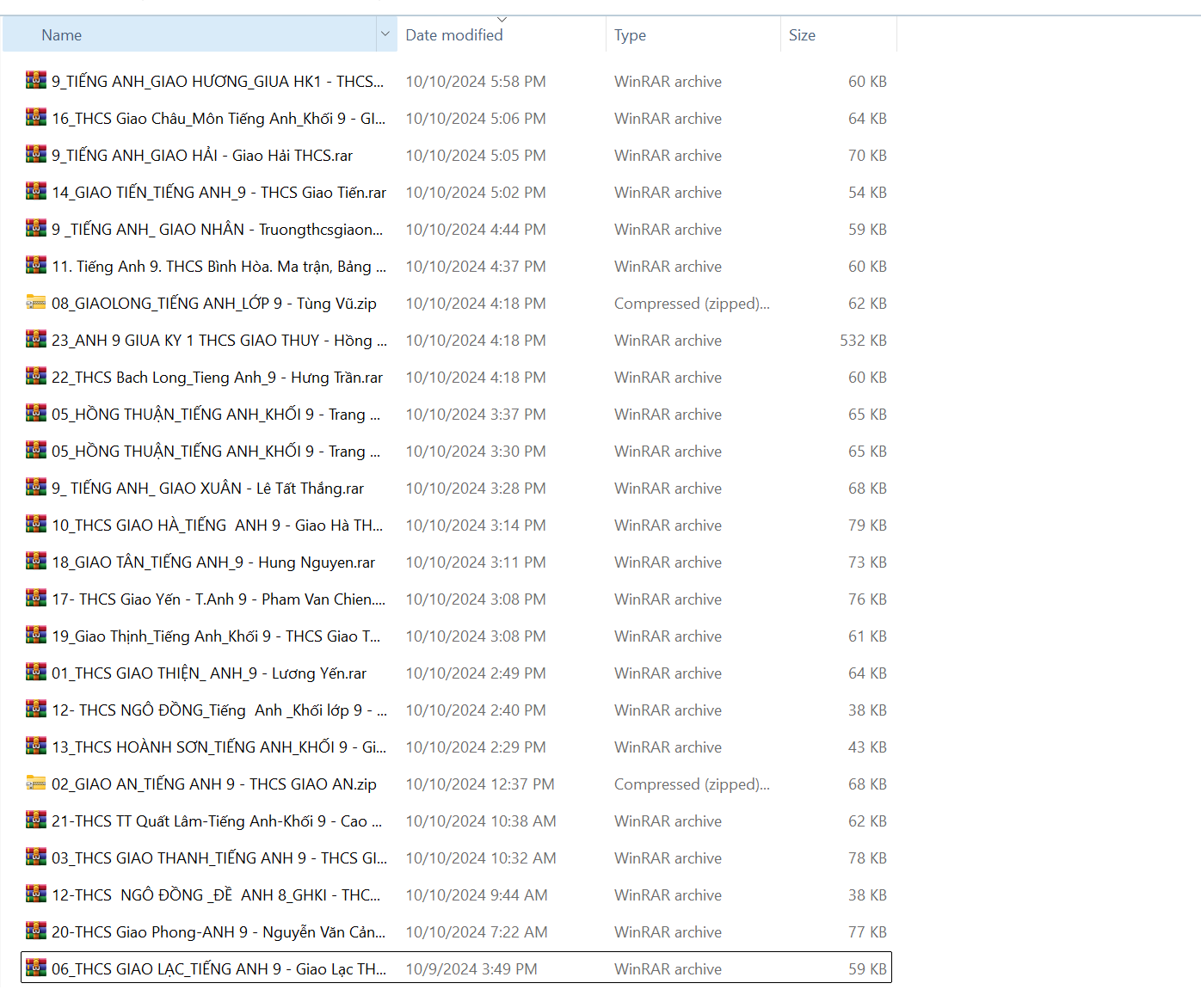Screen dimensions: 1201x1008
Task: Click the icon of 06_THCS GIAO LẠC_TIẾNG ANH 9
Action: click(36, 968)
